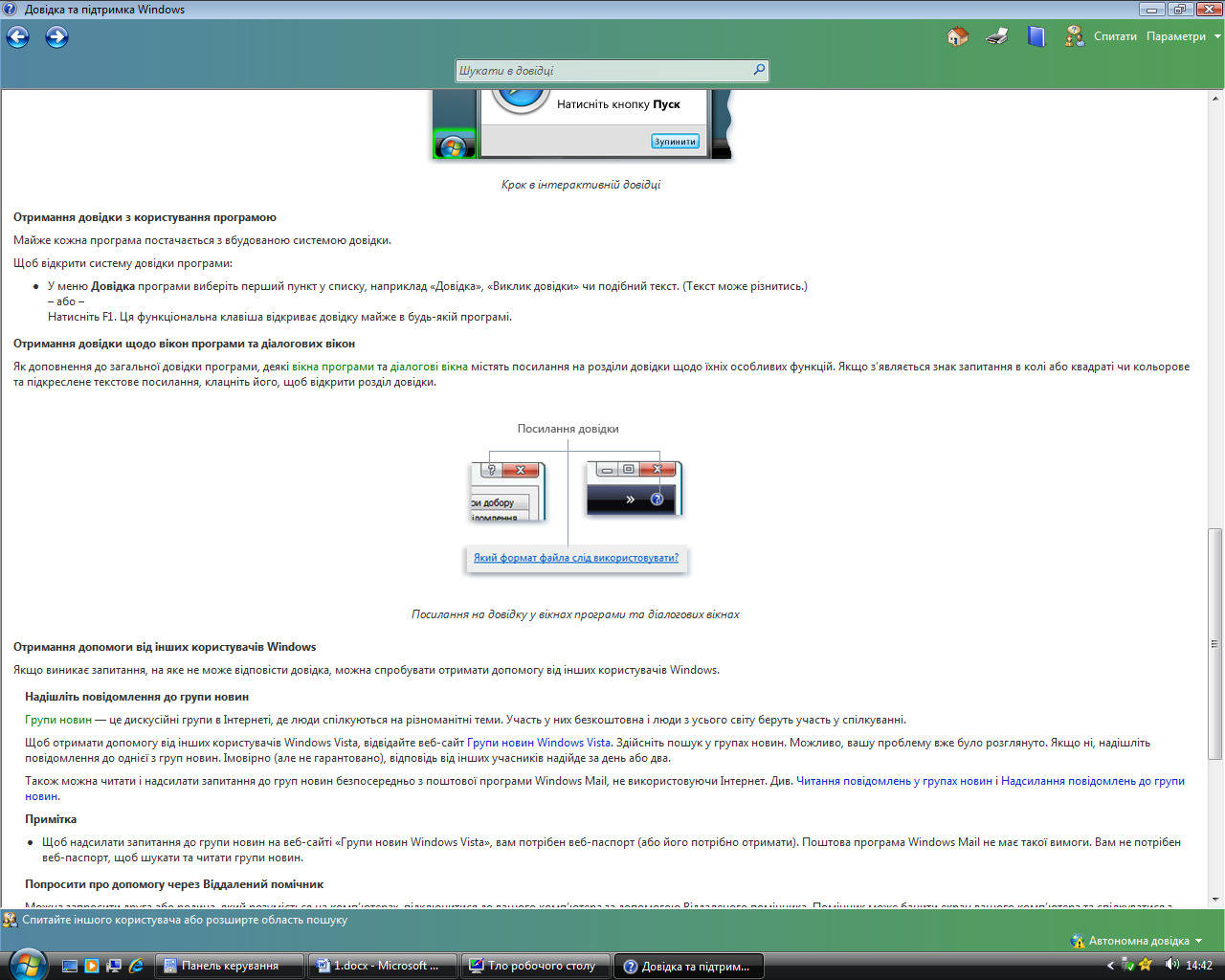1225x980 pixels.
Task: Click Switch between windows quick launch icon
Action: (x=114, y=966)
